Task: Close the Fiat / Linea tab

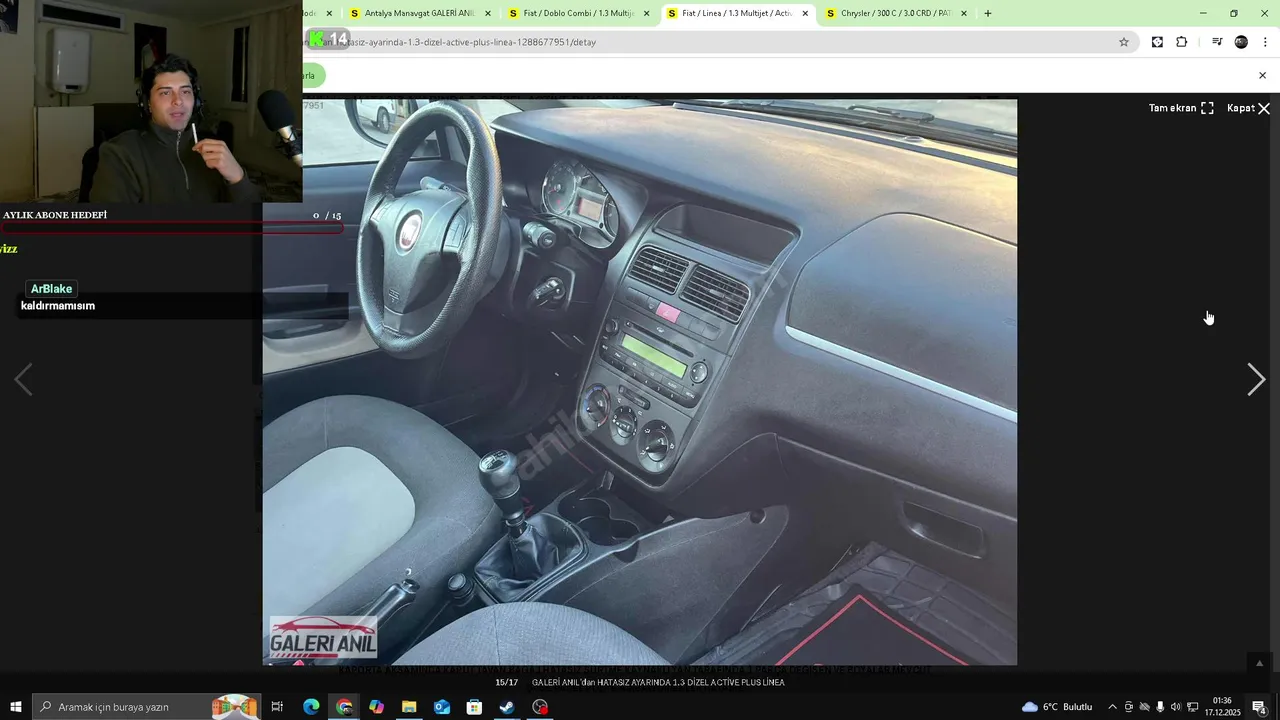Action: click(805, 13)
